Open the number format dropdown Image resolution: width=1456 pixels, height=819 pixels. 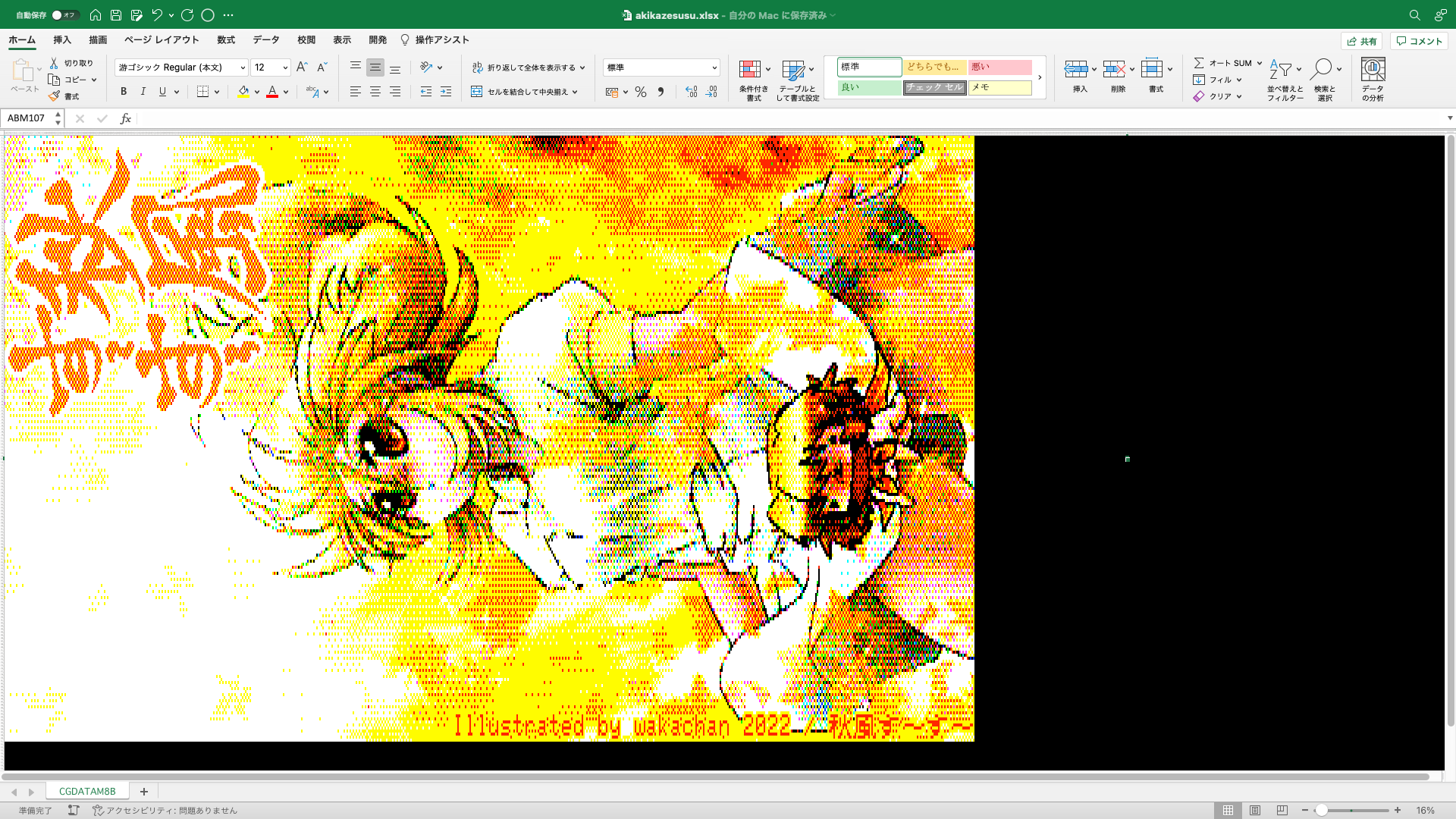(714, 67)
